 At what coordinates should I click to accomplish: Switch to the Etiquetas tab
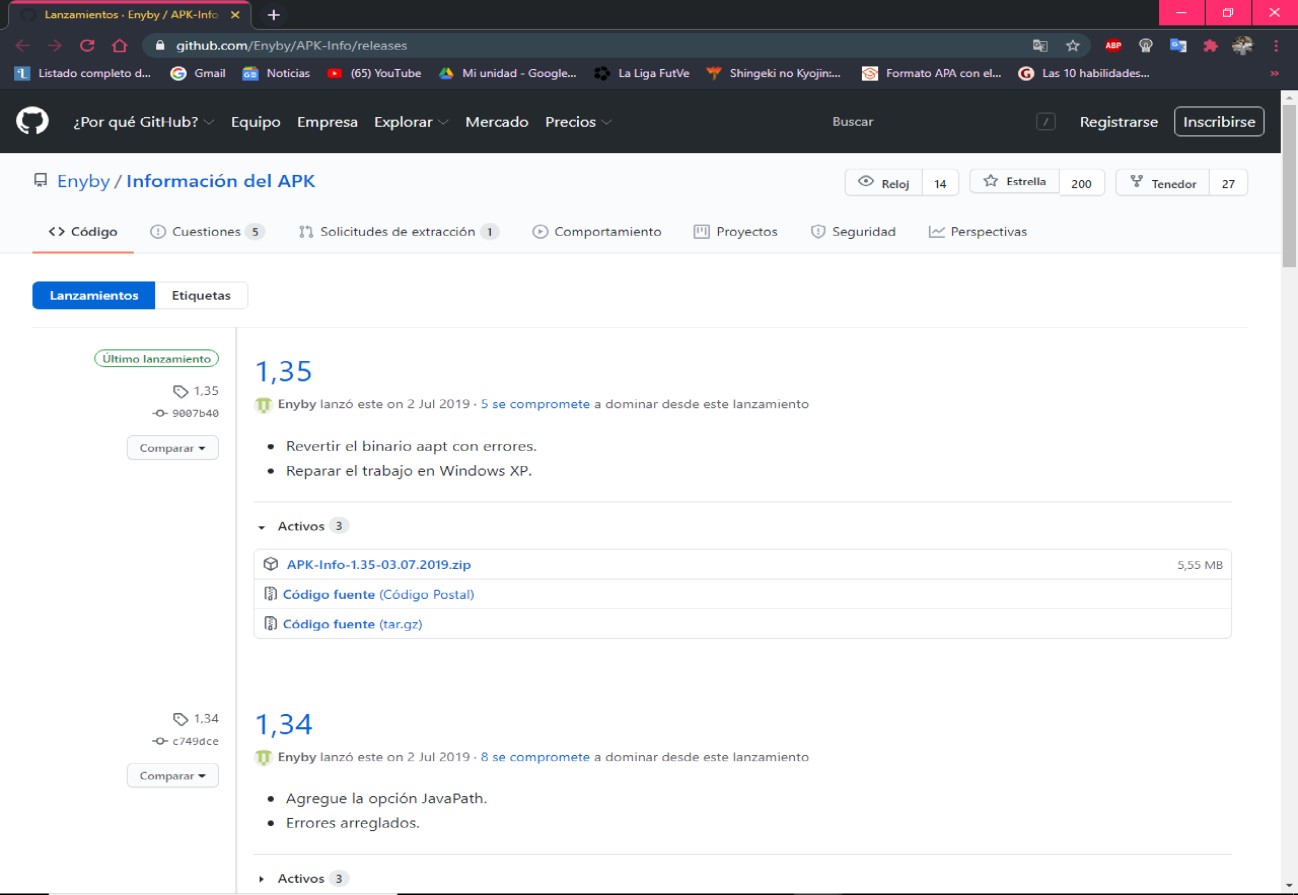201,294
